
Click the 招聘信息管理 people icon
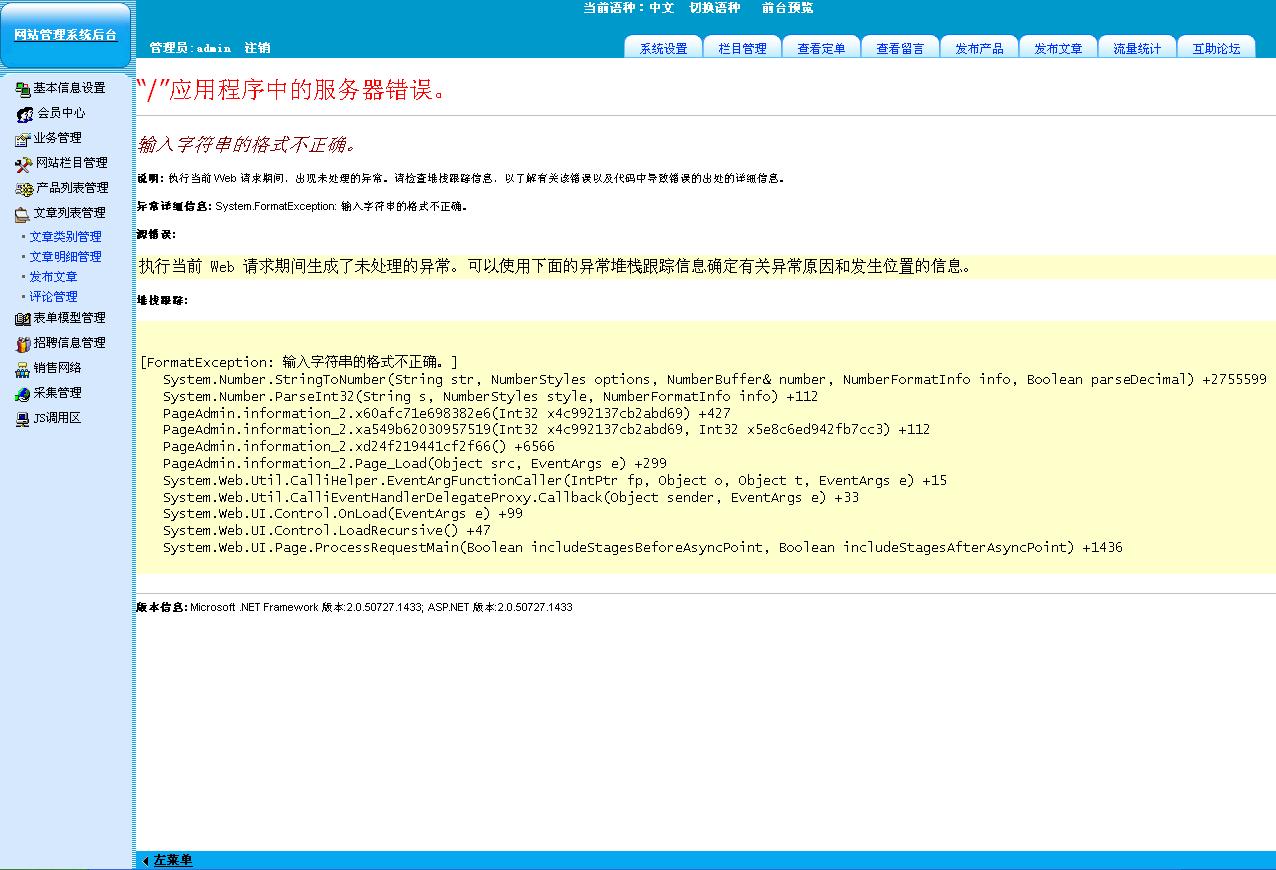23,343
